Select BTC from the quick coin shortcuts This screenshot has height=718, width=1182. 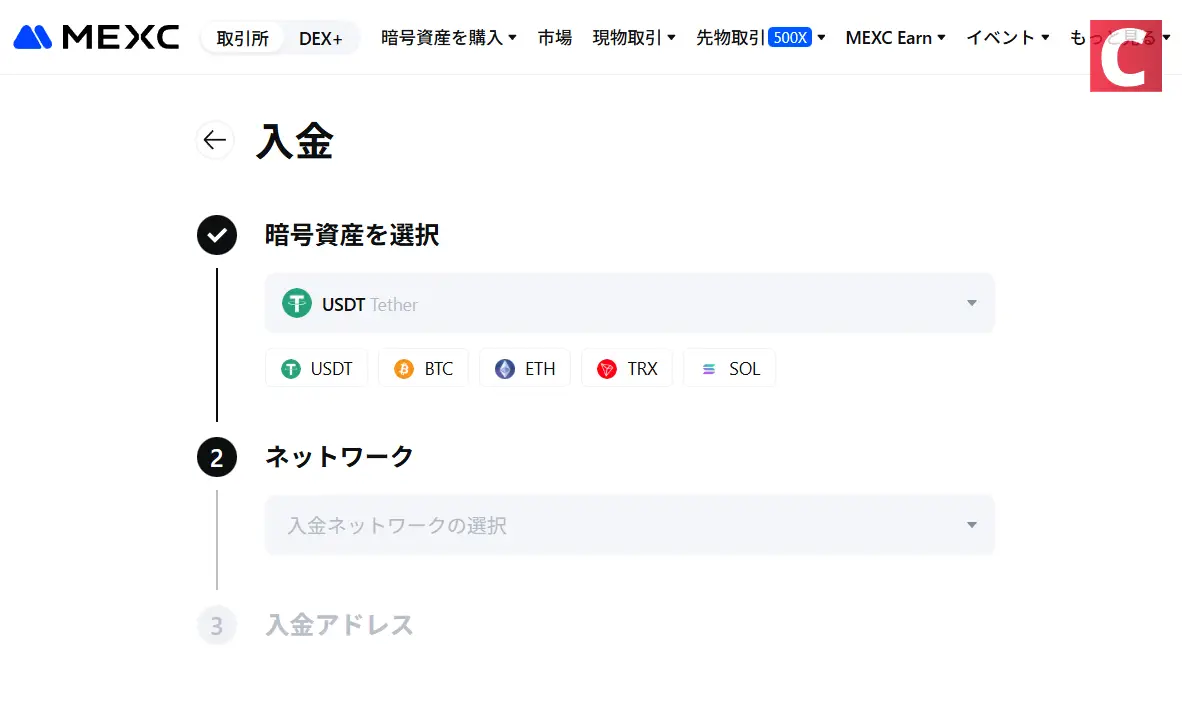pyautogui.click(x=423, y=368)
